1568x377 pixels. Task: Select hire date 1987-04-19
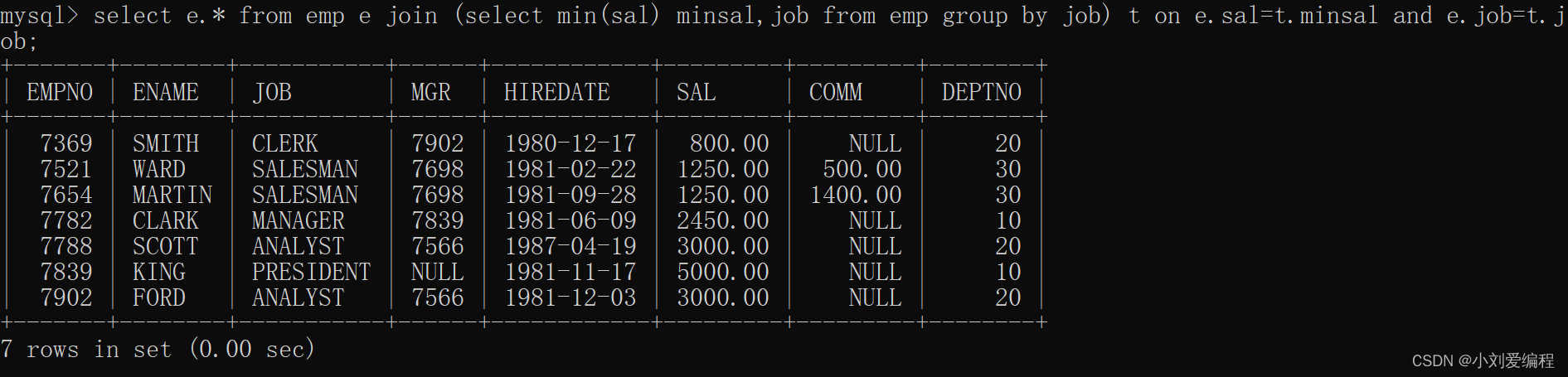pyautogui.click(x=570, y=246)
